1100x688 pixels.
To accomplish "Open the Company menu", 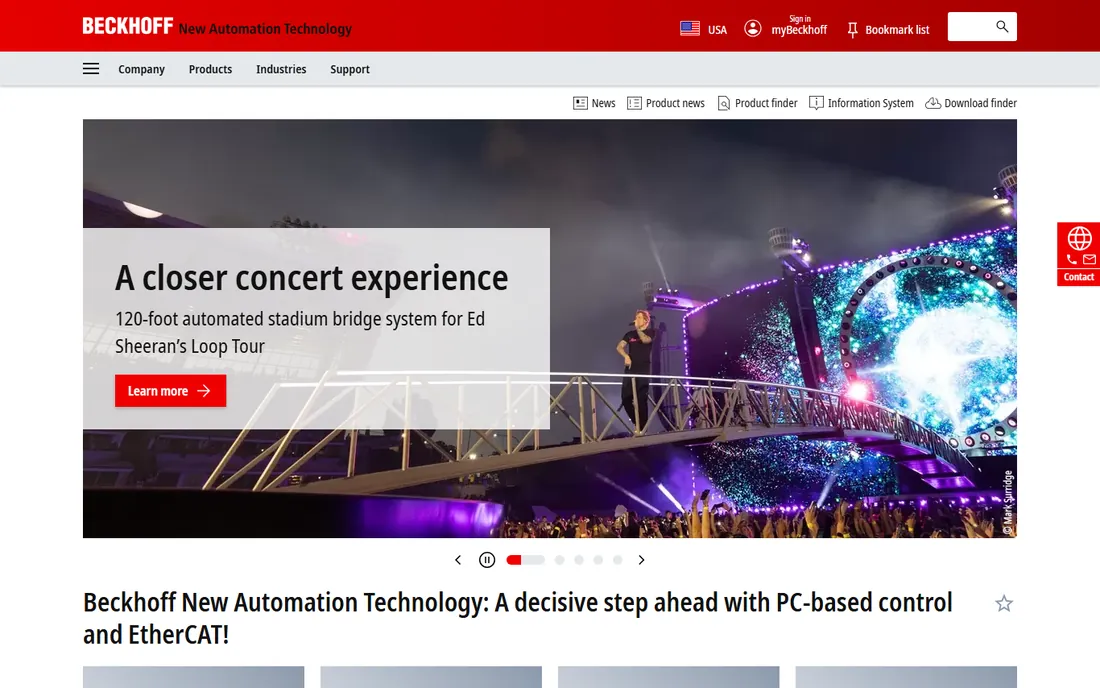I will tap(142, 69).
